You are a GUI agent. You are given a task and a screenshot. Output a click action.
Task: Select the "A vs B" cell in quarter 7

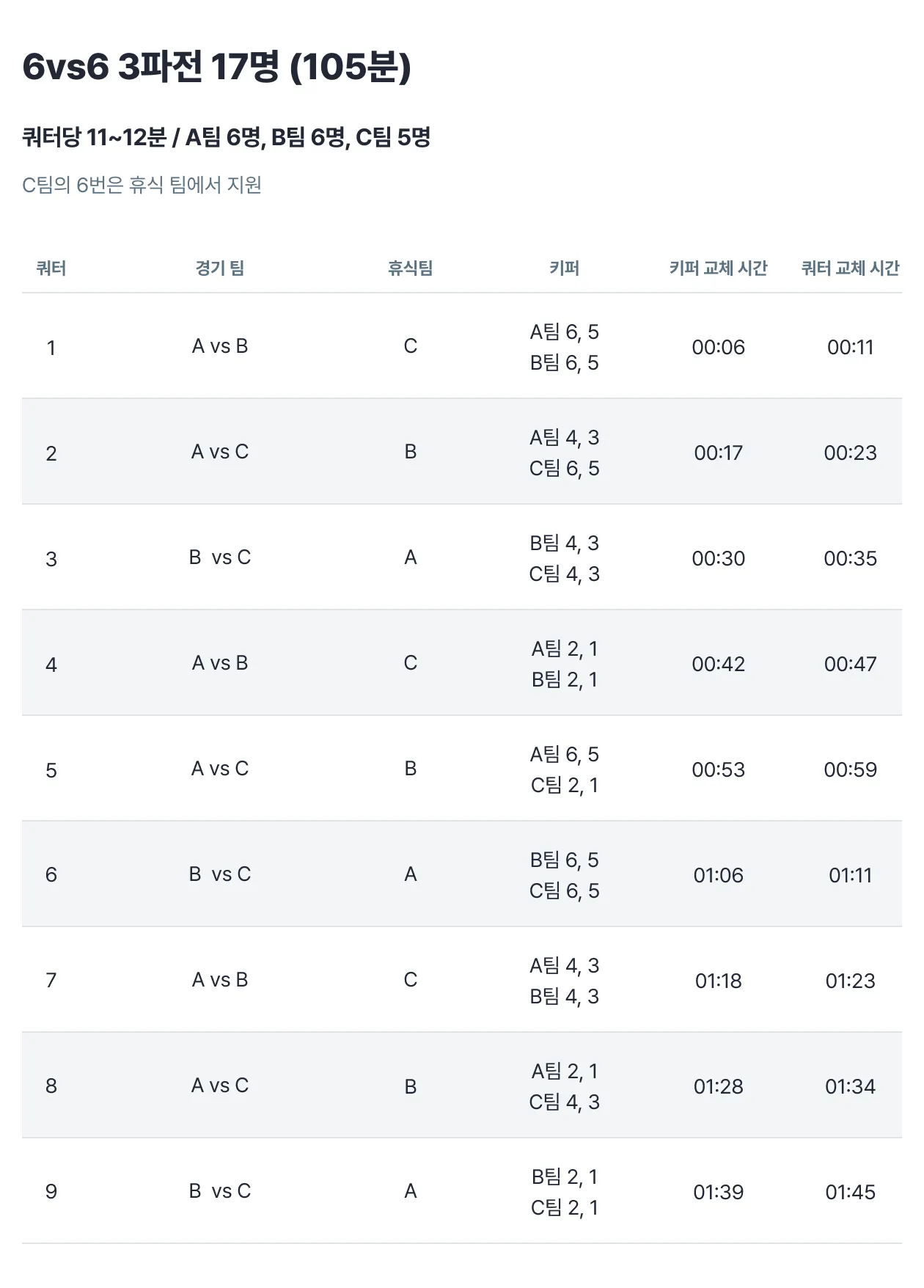click(220, 980)
